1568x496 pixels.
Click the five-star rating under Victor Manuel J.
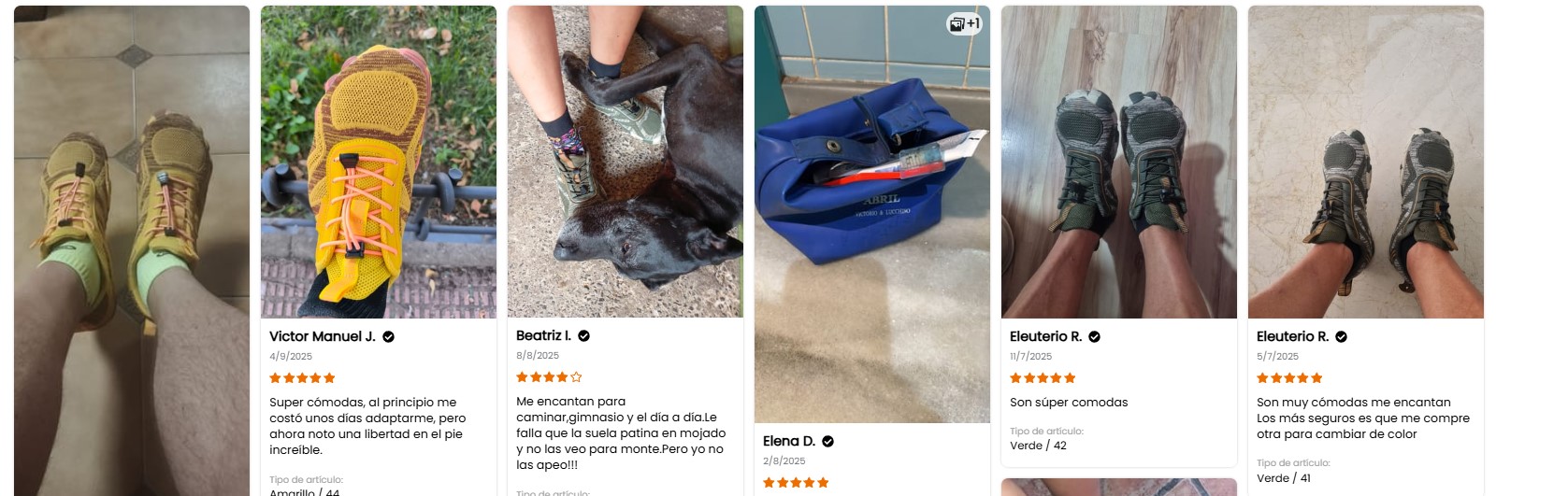302,378
